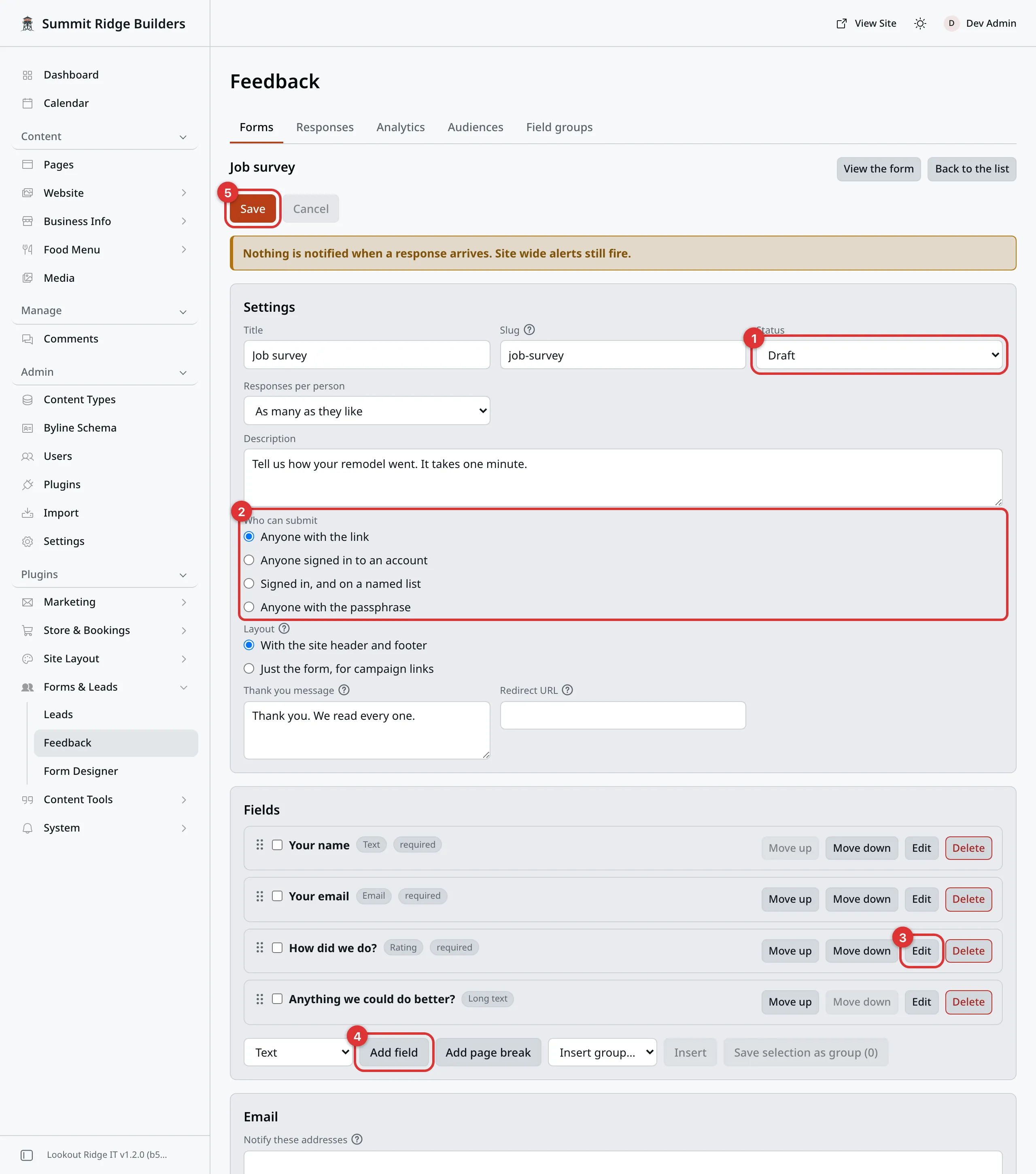Click the Summit Ridge Builders logo icon

(x=28, y=23)
